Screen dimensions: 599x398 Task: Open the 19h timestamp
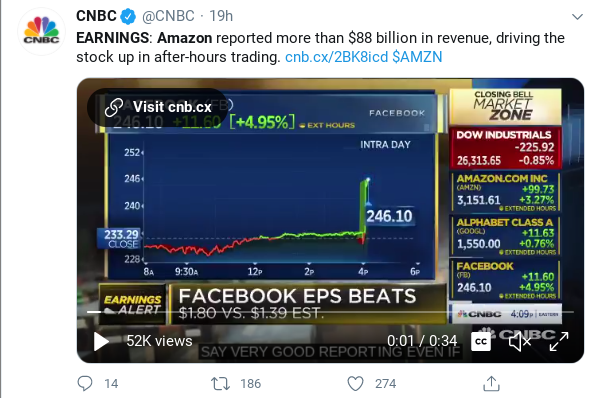(221, 16)
